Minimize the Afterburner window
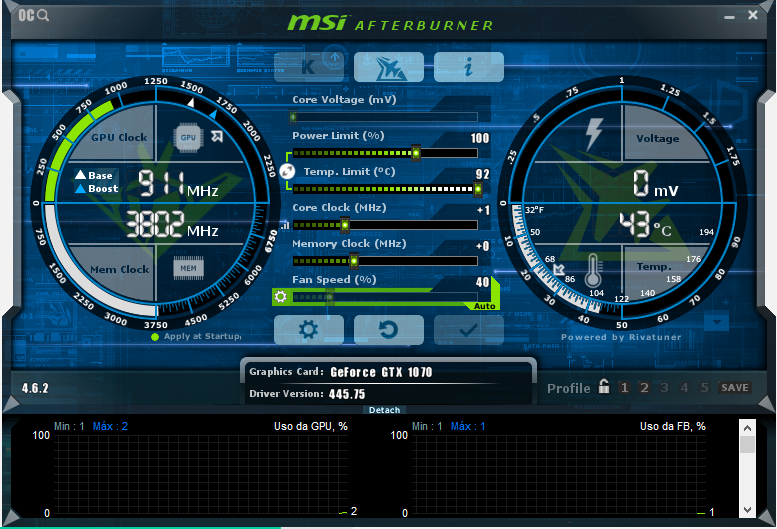Viewport: 777px width, 529px height. (729, 16)
